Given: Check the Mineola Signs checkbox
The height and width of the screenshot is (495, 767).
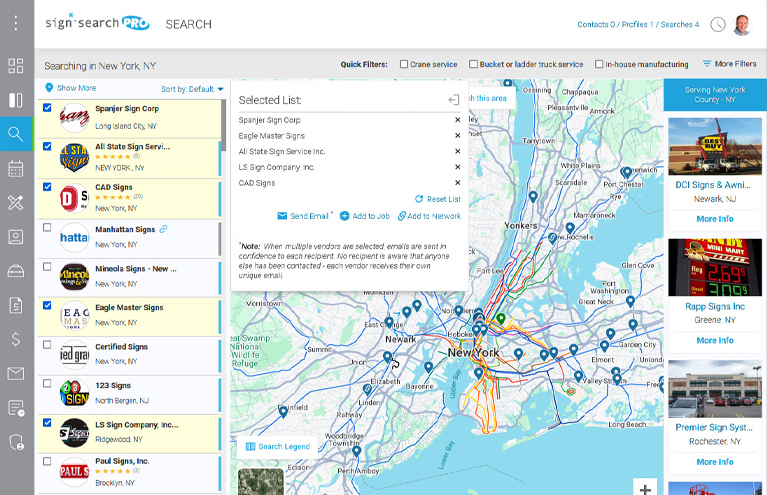Looking at the screenshot, I should pyautogui.click(x=47, y=267).
